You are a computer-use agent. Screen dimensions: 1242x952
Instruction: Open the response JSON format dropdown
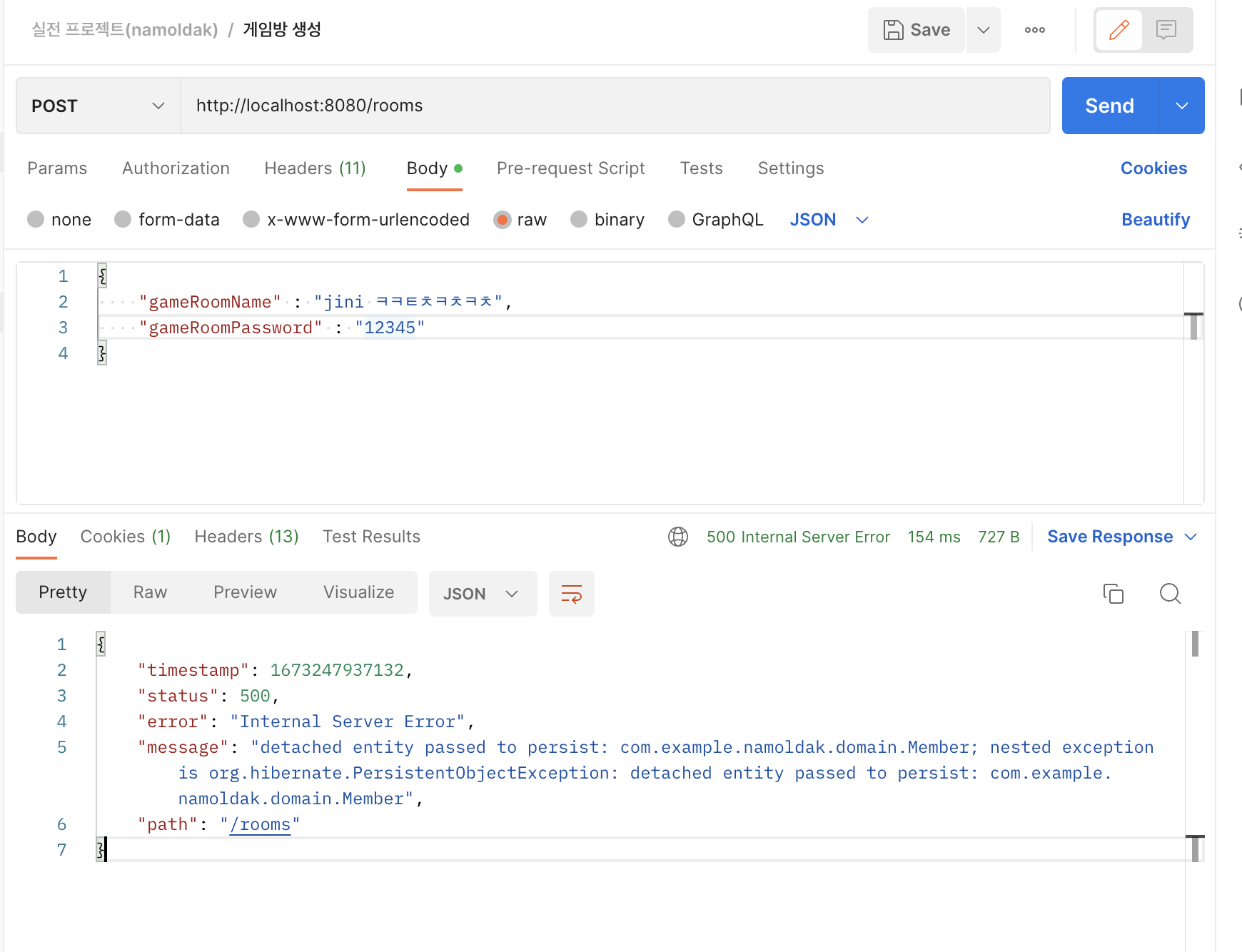point(483,594)
